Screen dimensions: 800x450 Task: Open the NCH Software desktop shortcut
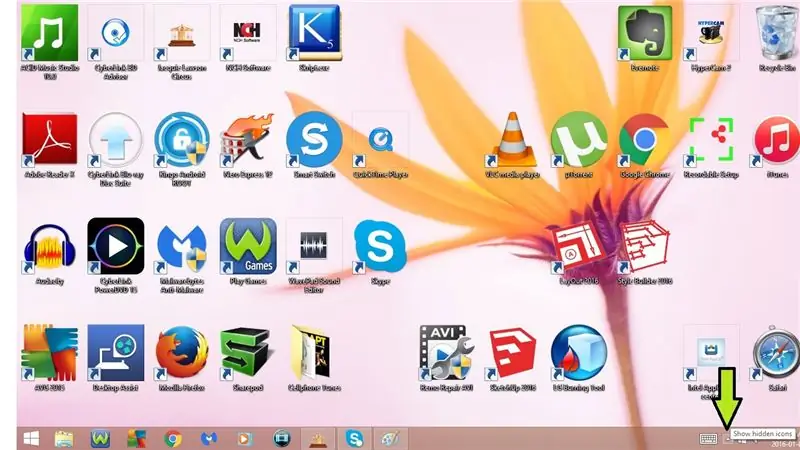click(x=247, y=34)
